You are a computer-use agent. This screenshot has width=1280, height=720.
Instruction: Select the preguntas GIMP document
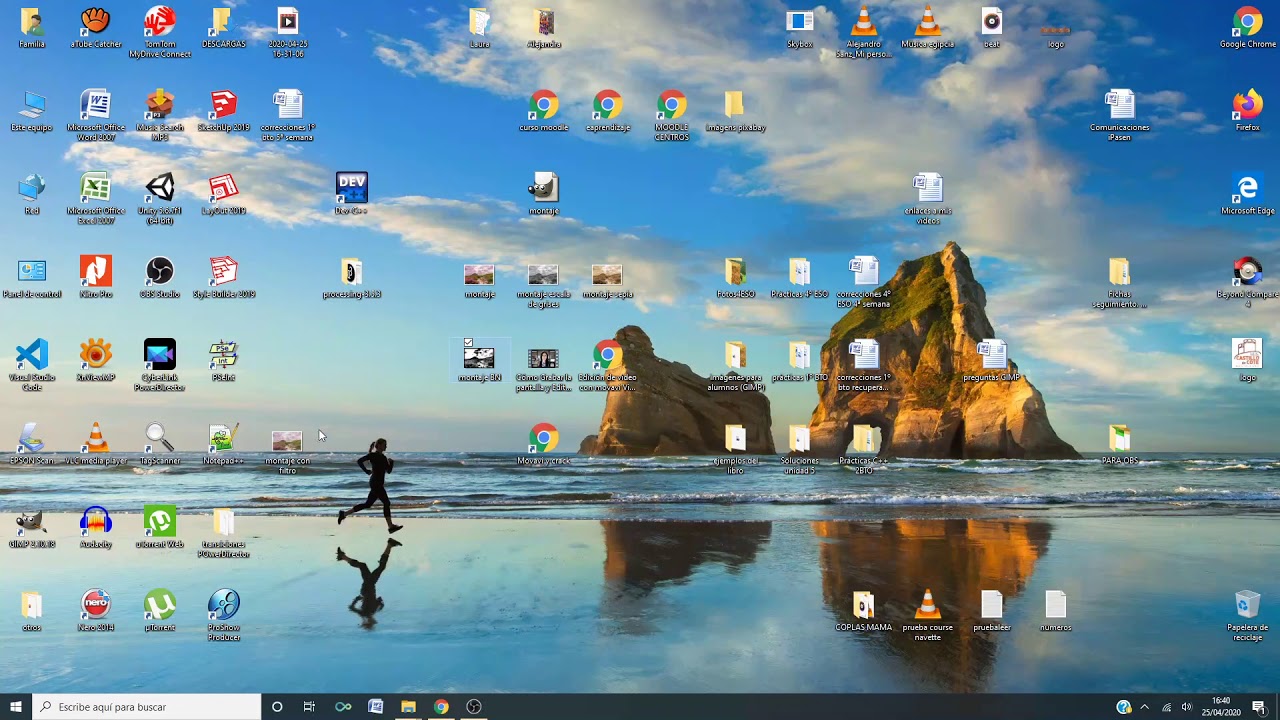pos(991,361)
